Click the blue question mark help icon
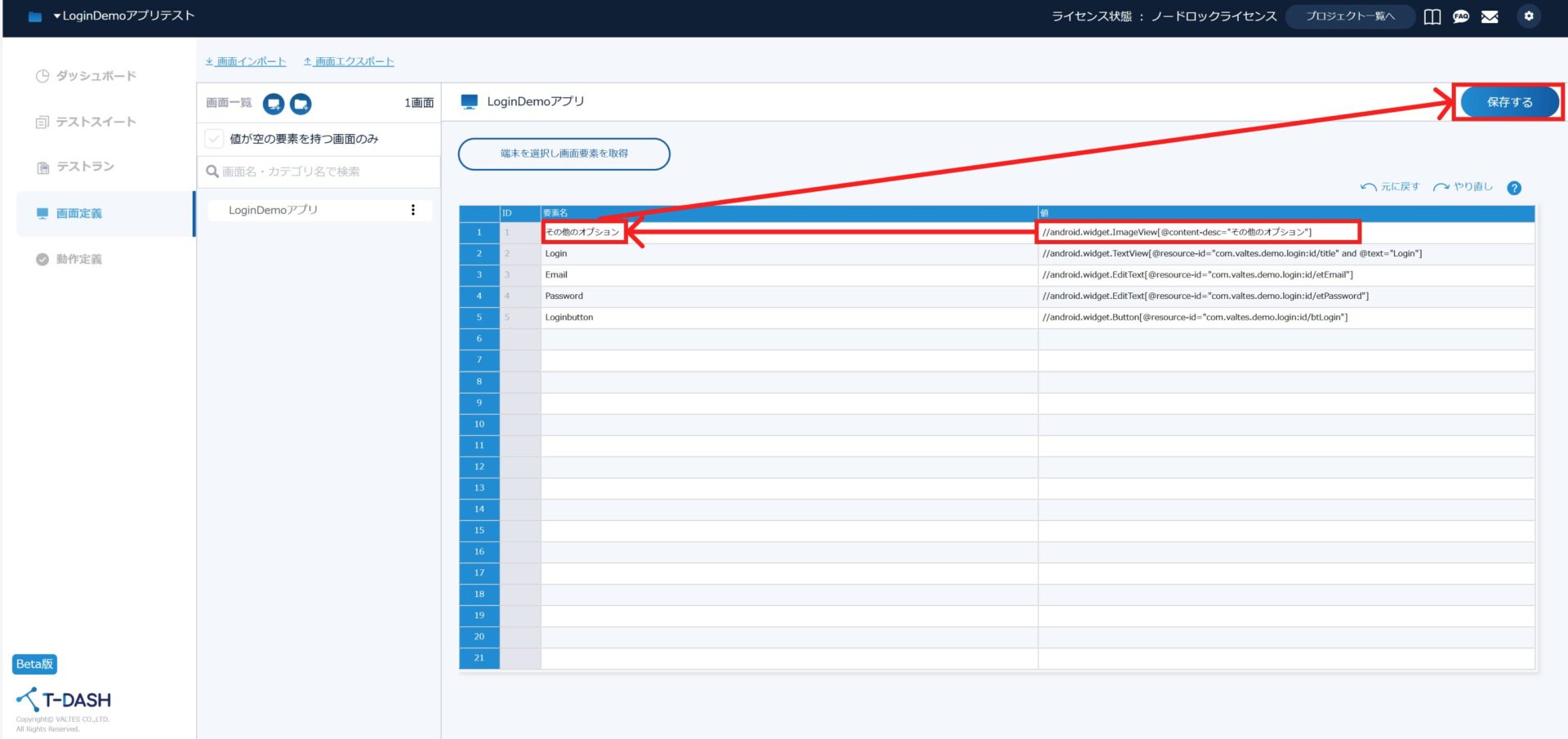1568x739 pixels. pos(1514,188)
